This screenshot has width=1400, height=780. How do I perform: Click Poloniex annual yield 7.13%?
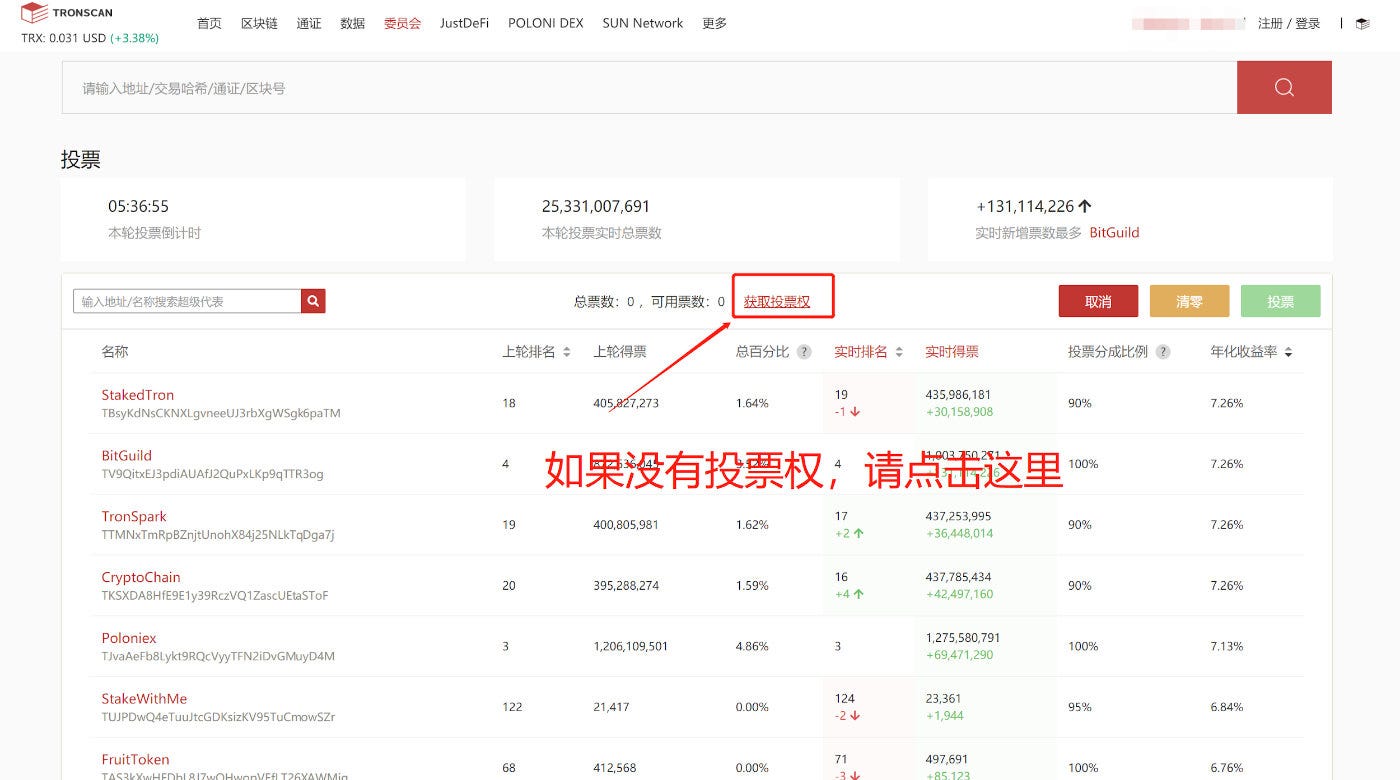click(1226, 646)
